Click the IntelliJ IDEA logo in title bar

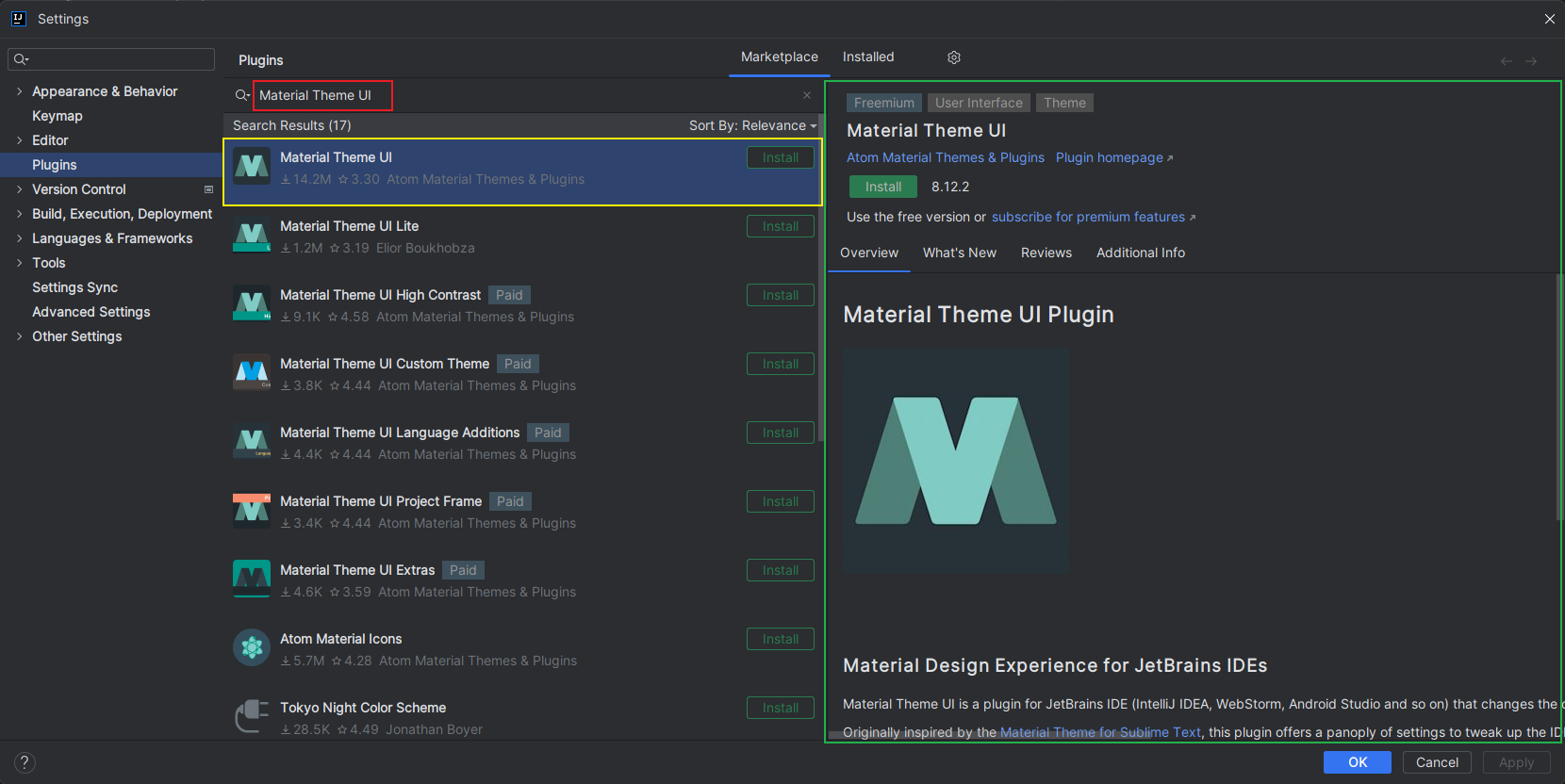(x=18, y=18)
